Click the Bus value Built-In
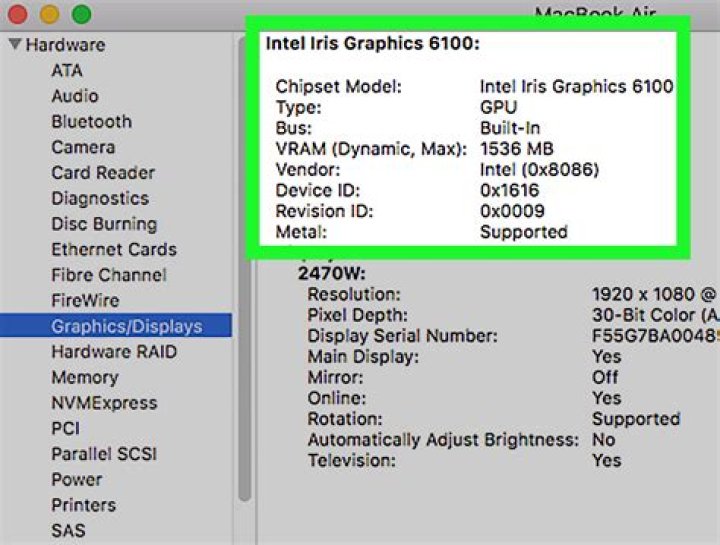The image size is (720, 545). (510, 128)
